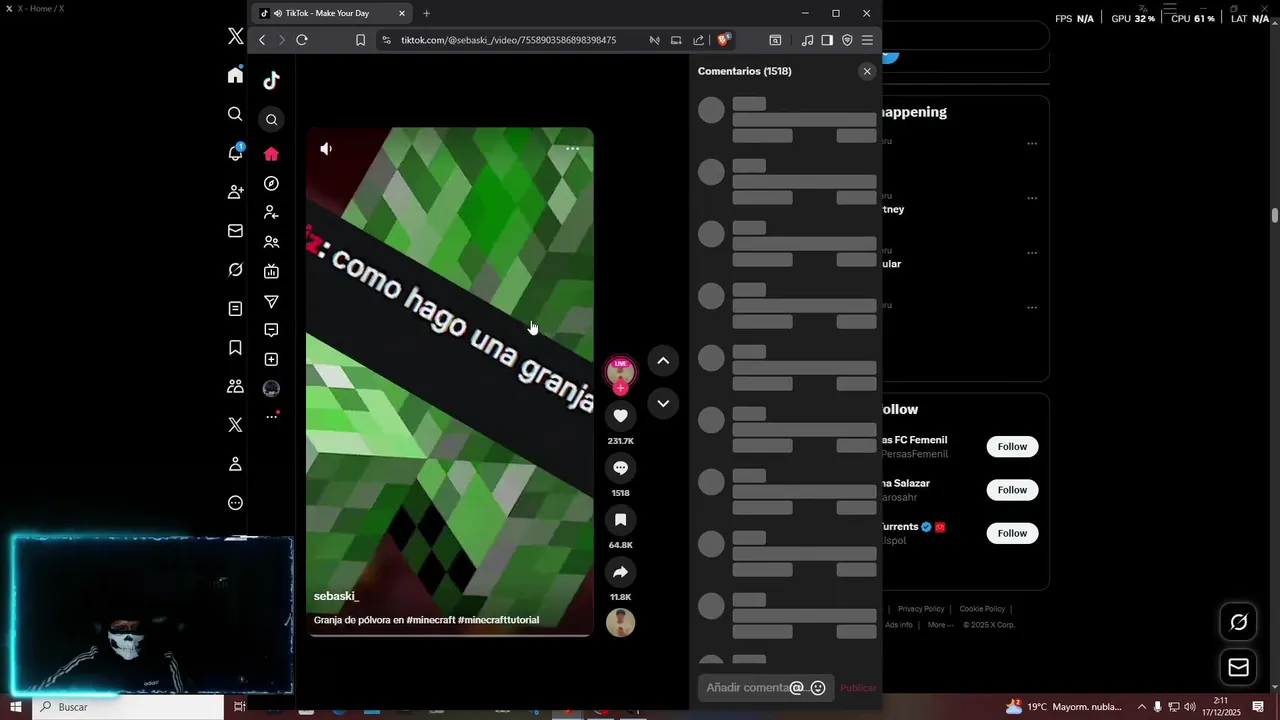Open TikTok search in sidebar
The height and width of the screenshot is (720, 1280).
(x=271, y=120)
